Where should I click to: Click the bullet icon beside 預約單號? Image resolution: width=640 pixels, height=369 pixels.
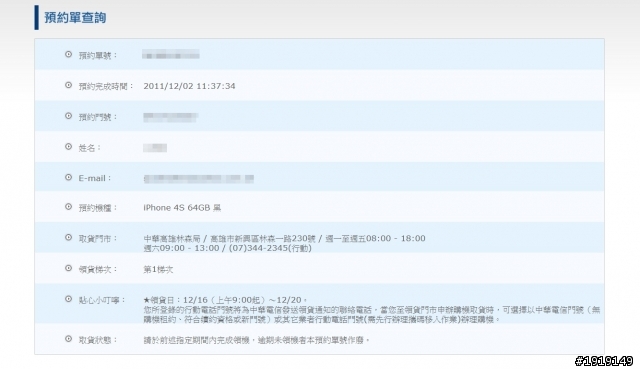pyautogui.click(x=69, y=54)
